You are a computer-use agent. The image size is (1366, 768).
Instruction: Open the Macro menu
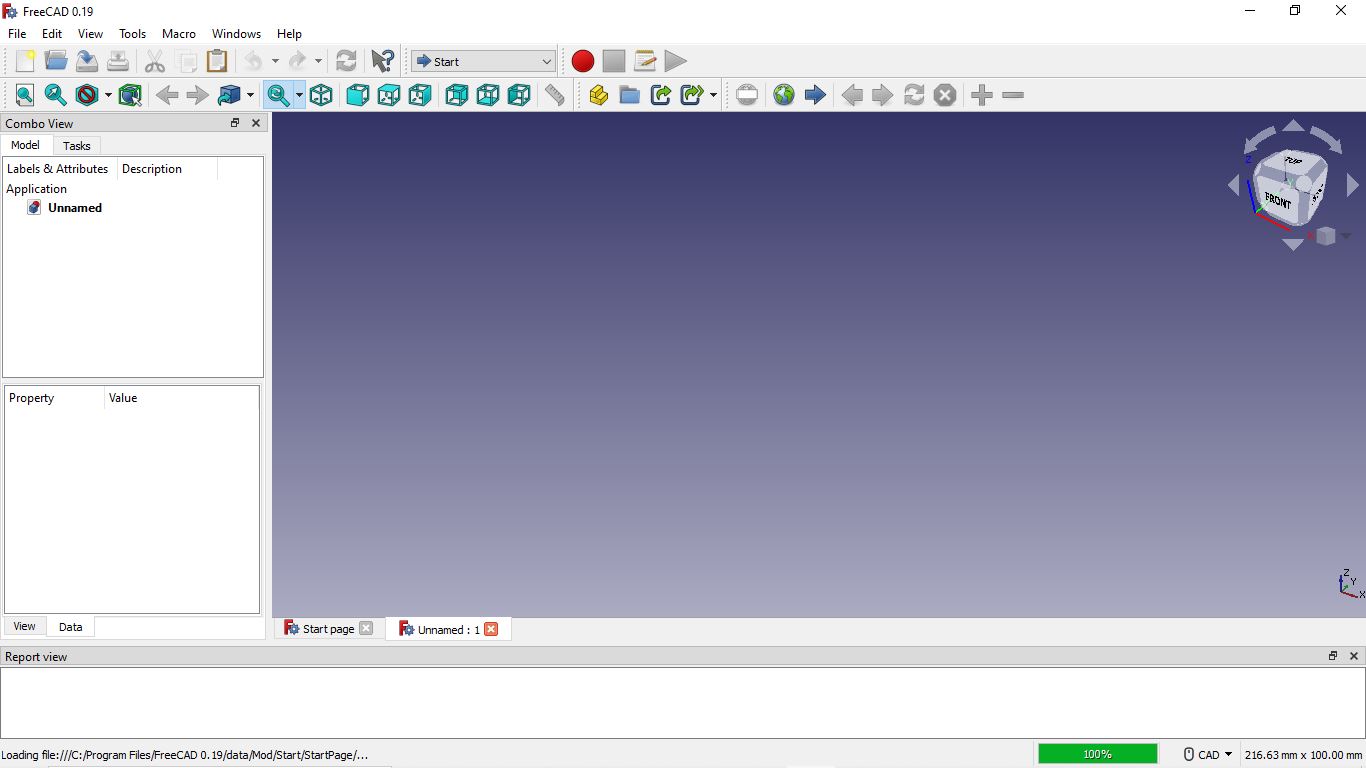pos(179,33)
